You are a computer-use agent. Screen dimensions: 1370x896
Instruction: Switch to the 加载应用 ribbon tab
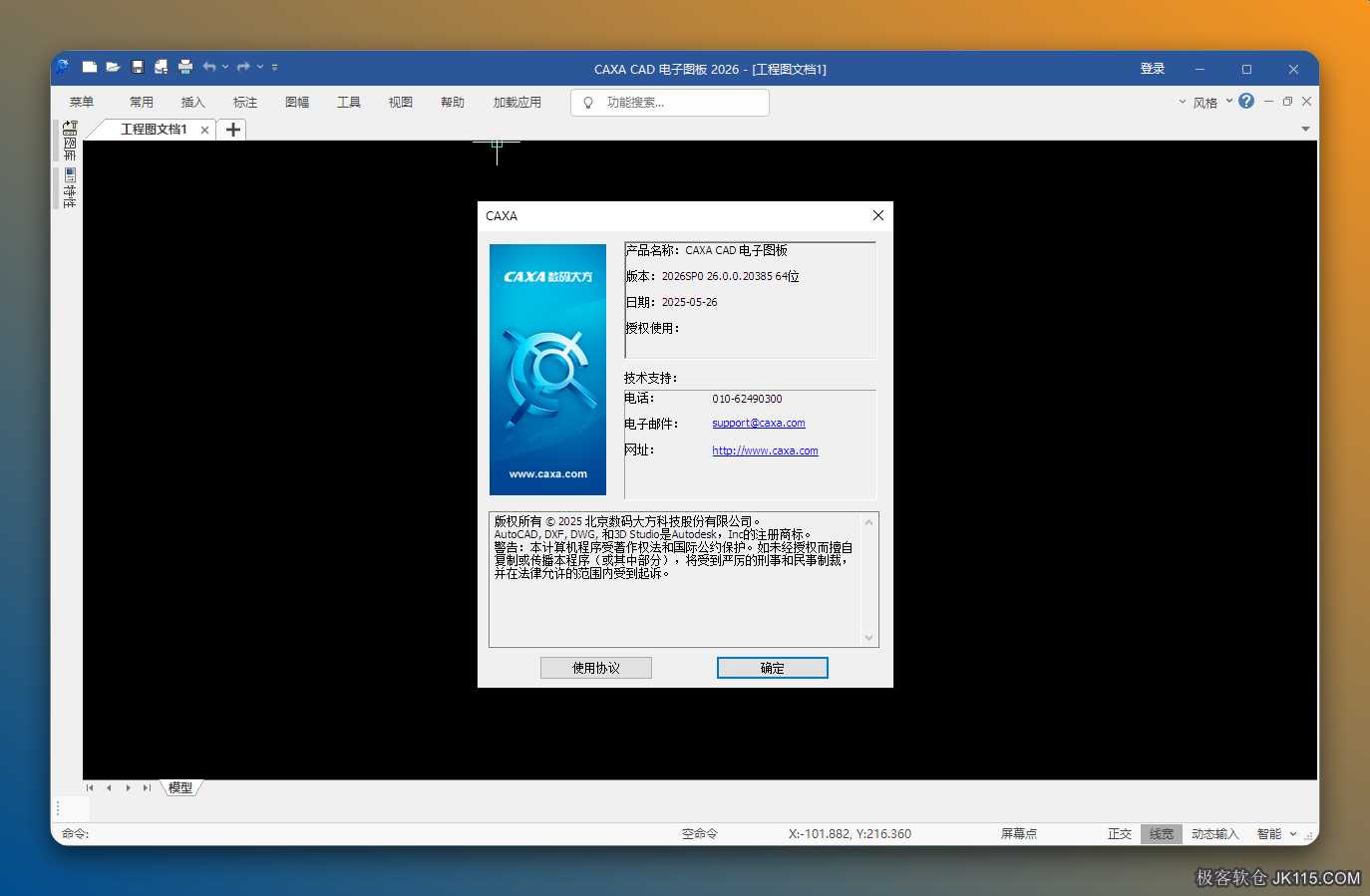(517, 102)
